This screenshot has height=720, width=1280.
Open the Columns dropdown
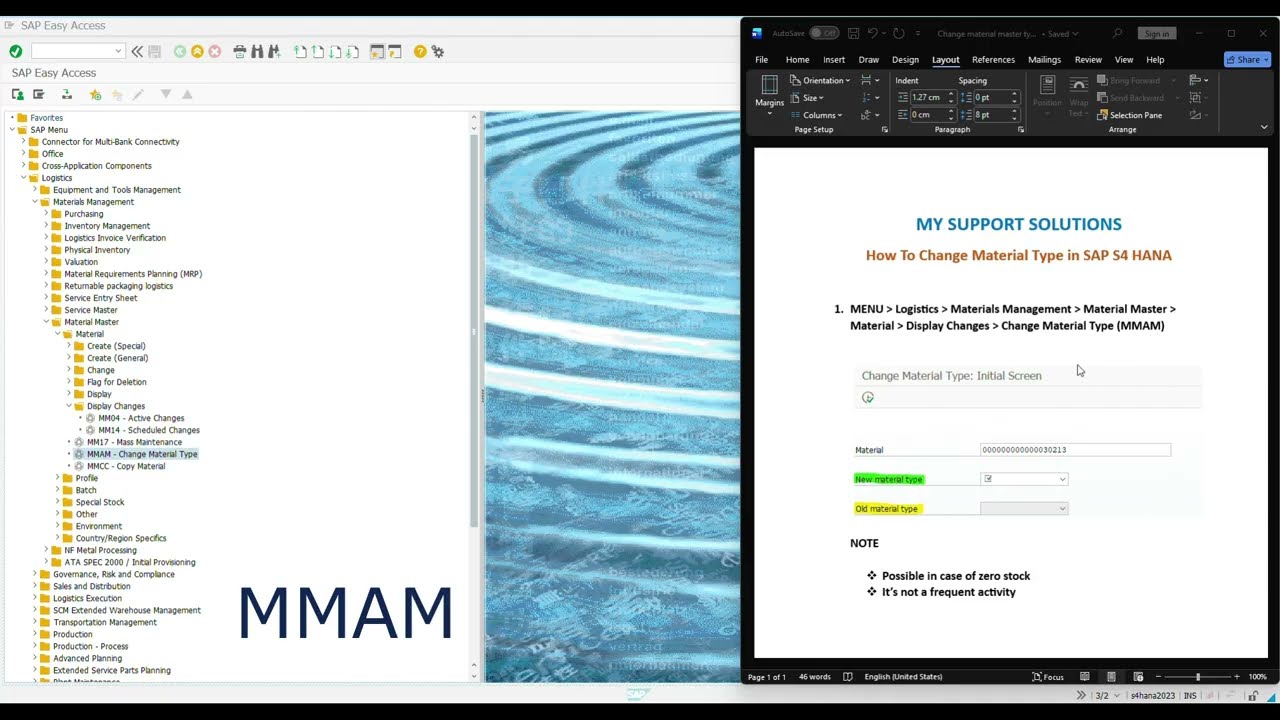[x=816, y=115]
